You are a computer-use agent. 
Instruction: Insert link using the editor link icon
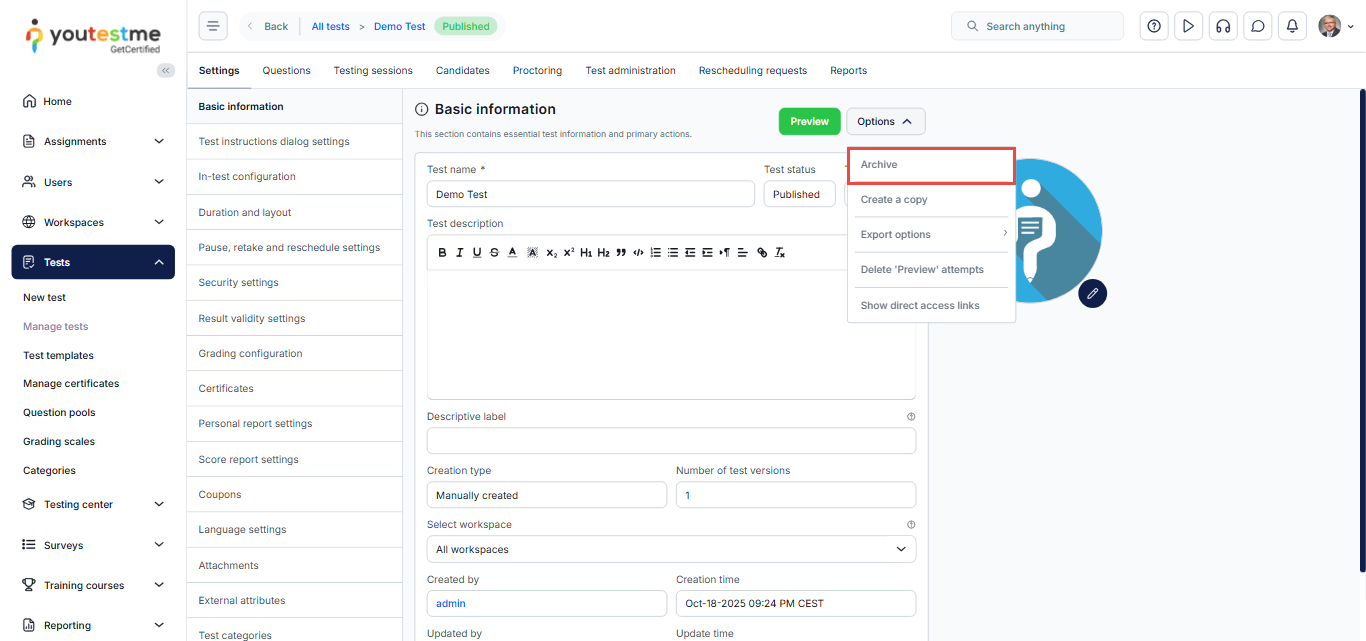[x=762, y=253]
